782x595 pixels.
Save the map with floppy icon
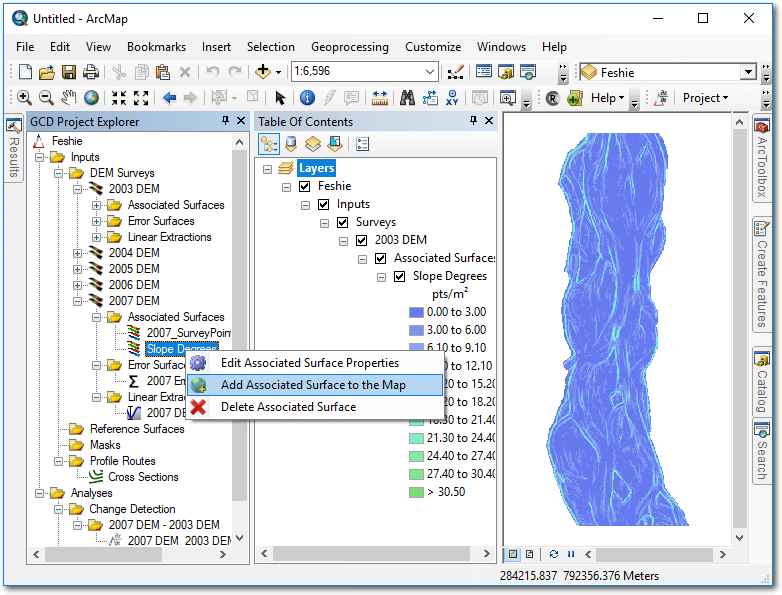[x=69, y=72]
